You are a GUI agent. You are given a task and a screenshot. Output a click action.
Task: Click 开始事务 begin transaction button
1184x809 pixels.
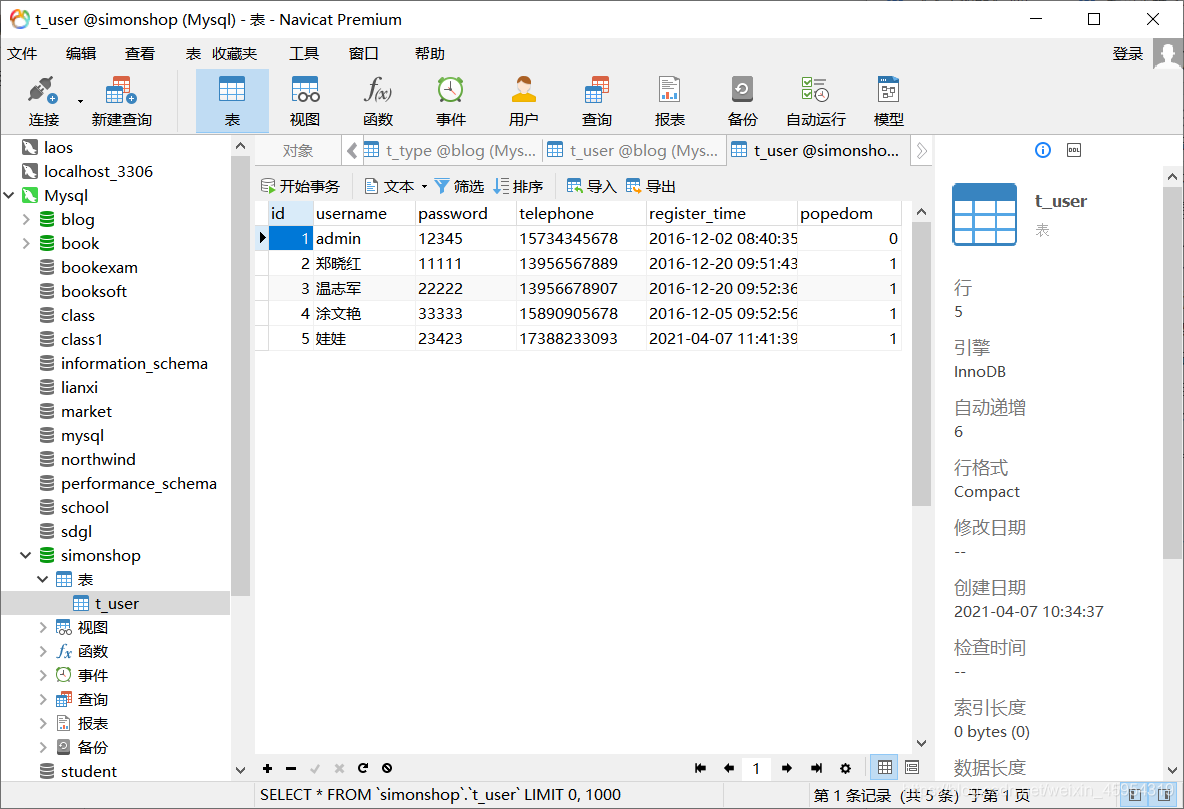(x=301, y=187)
